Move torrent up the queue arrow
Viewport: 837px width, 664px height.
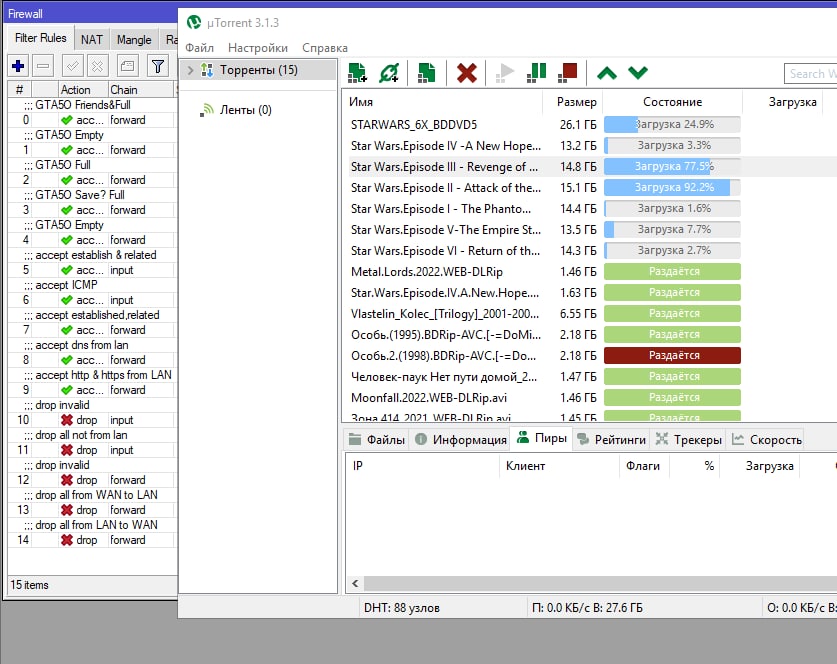[x=607, y=73]
